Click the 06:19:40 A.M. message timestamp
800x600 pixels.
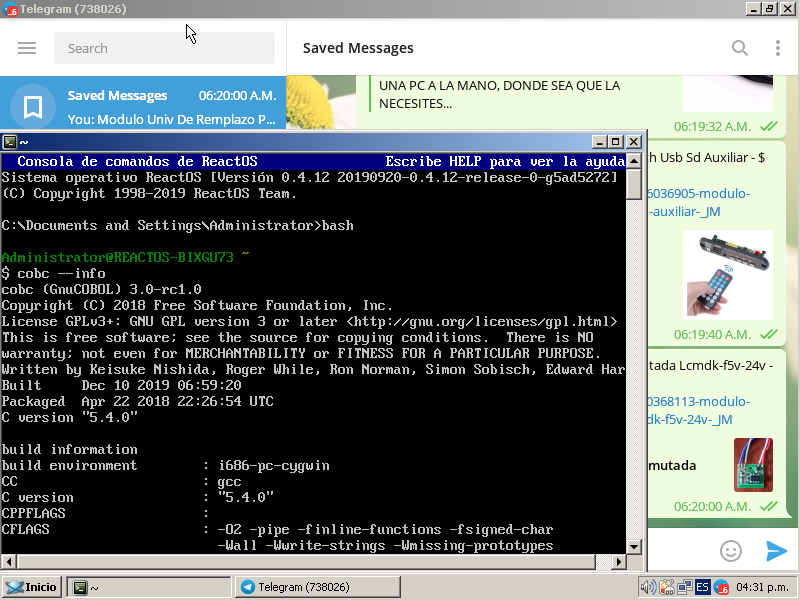[712, 335]
